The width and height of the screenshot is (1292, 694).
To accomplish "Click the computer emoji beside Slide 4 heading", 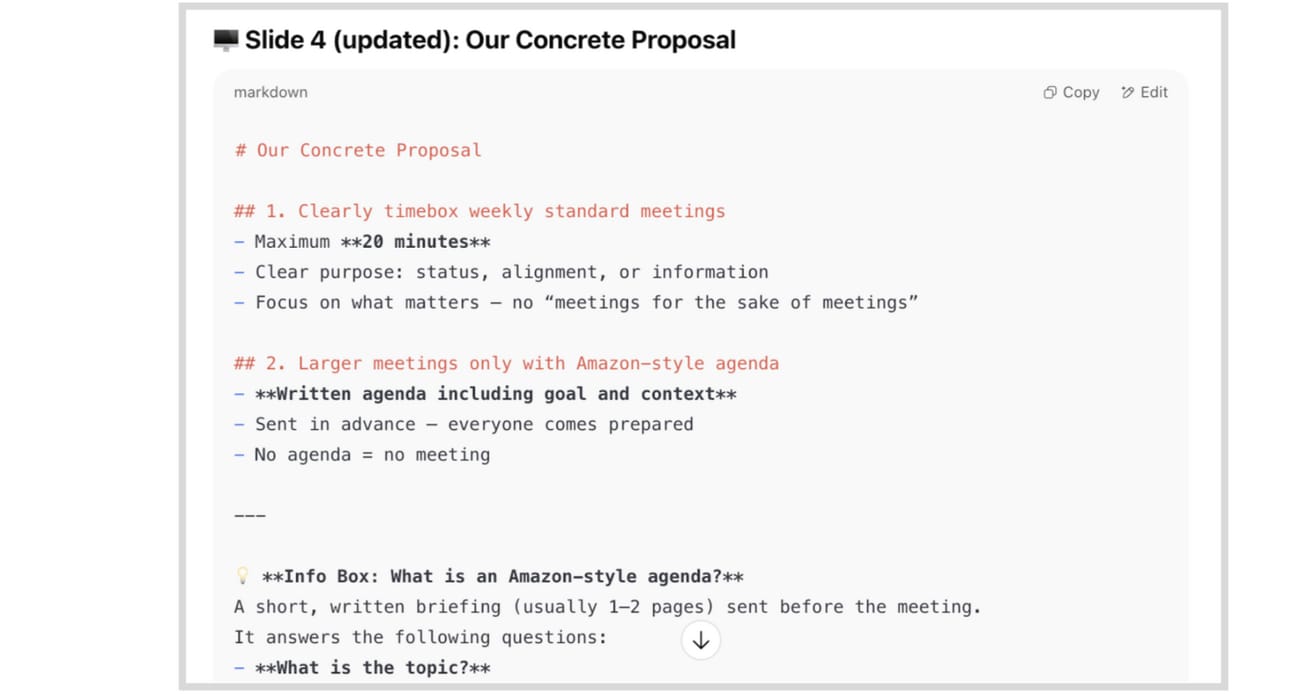I will pos(226,40).
